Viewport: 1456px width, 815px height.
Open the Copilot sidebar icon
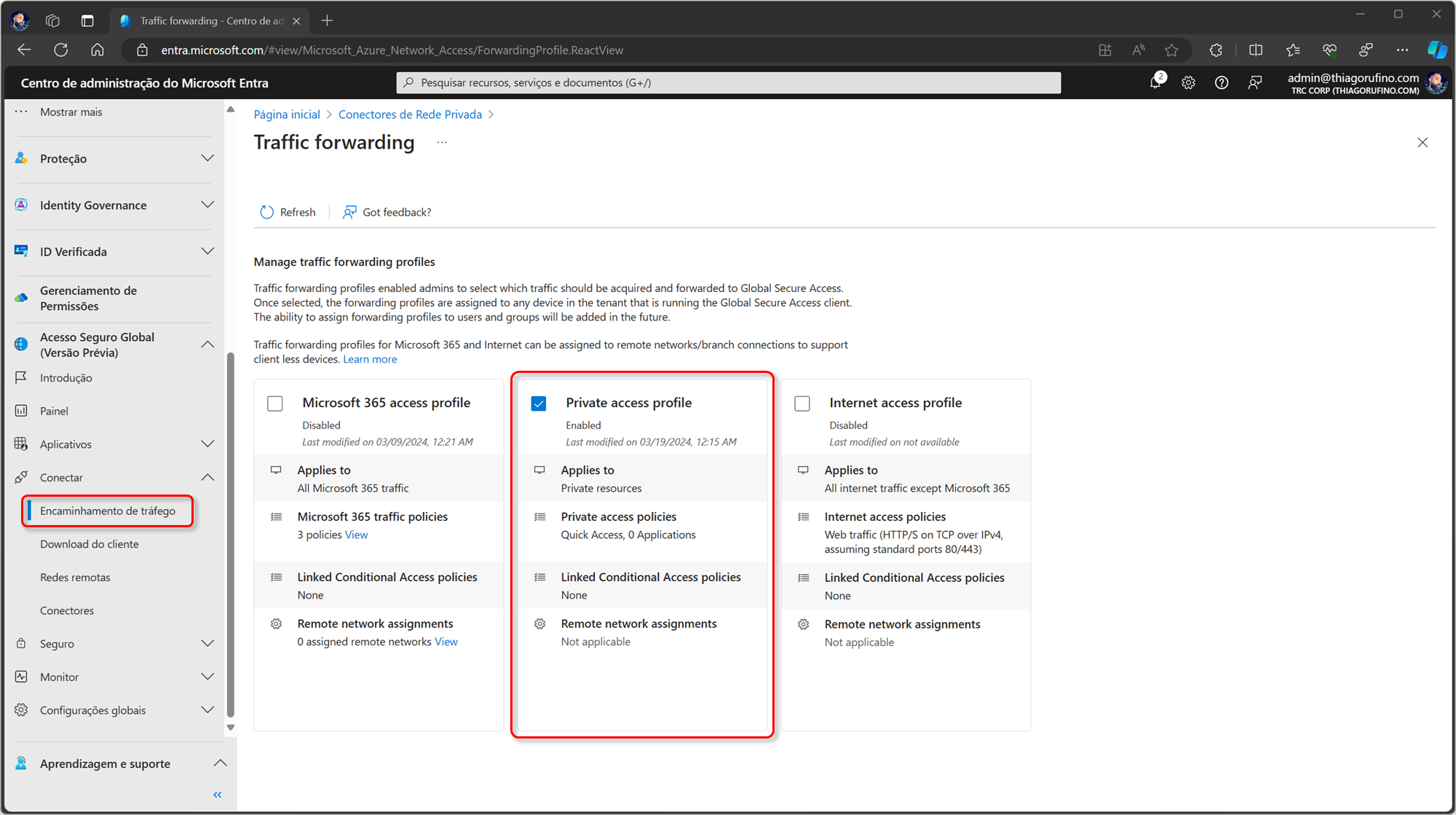(1437, 50)
